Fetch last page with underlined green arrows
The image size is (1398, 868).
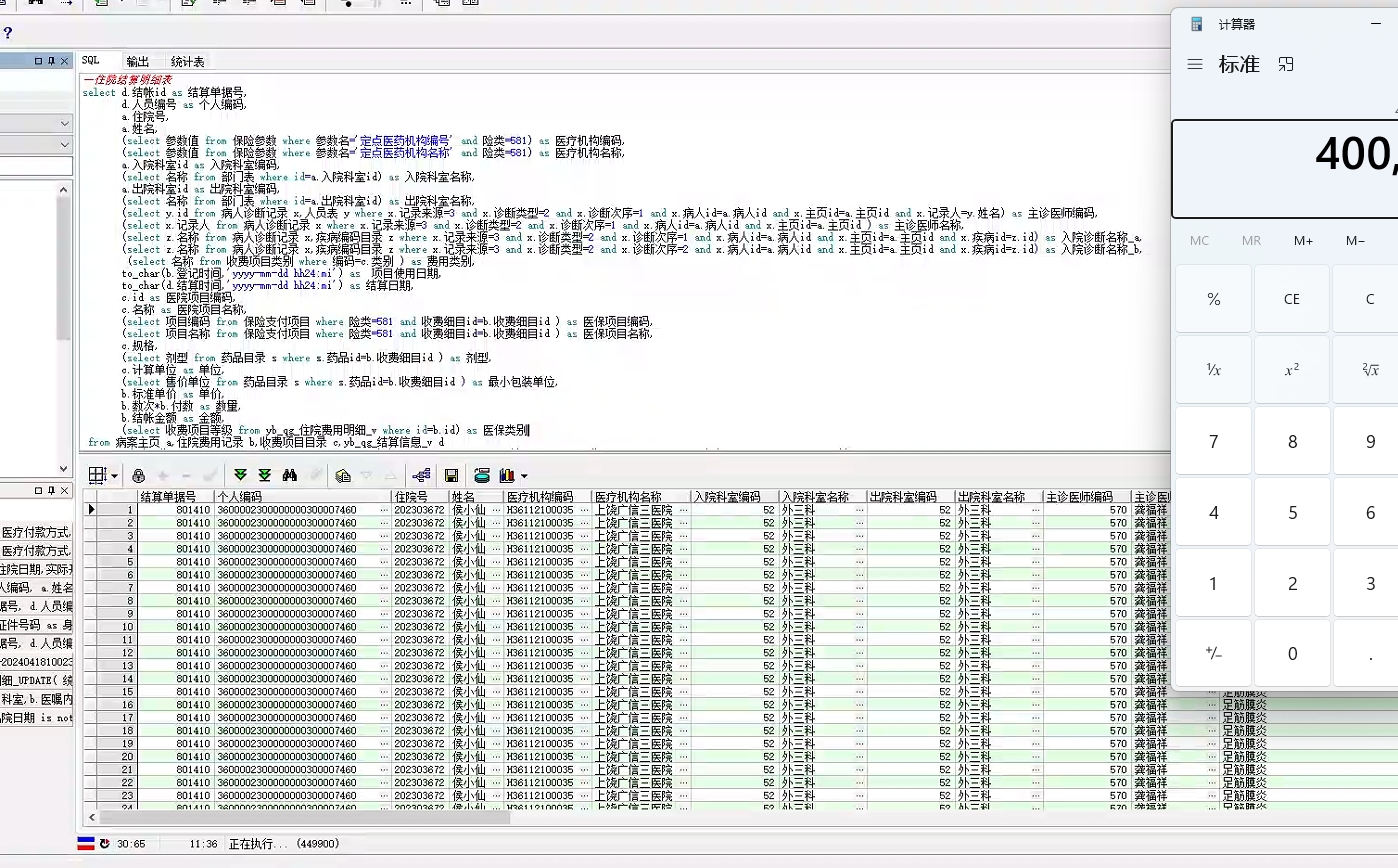[264, 476]
